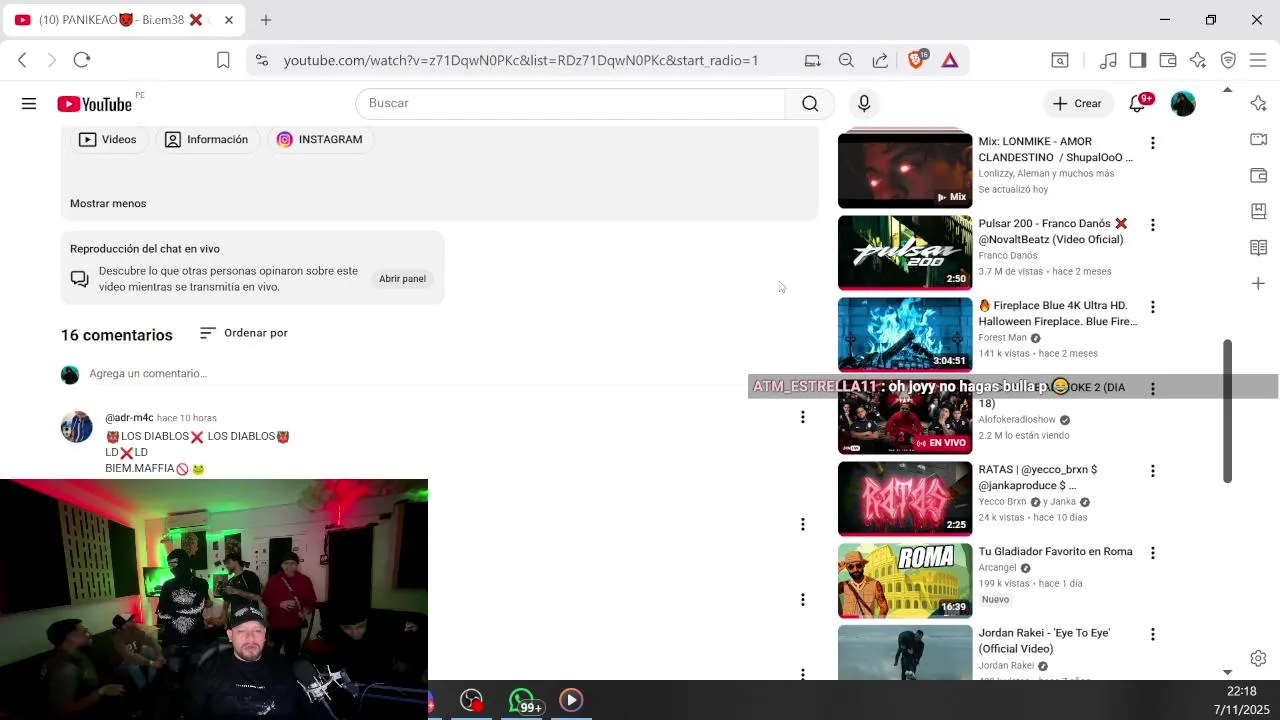
Task: Click the install-app icon in address bar
Action: 812,60
